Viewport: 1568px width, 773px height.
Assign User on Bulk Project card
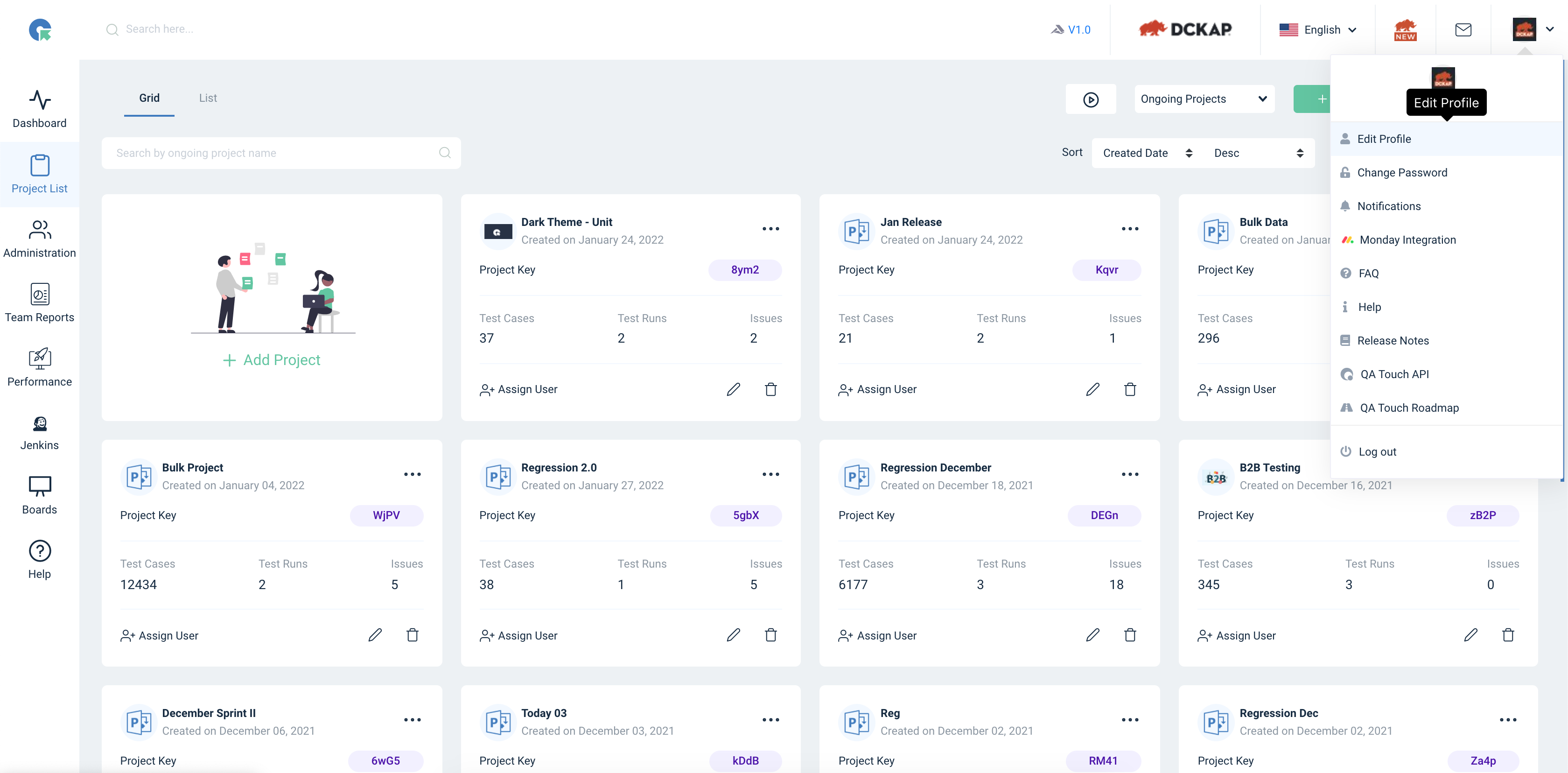pos(160,635)
